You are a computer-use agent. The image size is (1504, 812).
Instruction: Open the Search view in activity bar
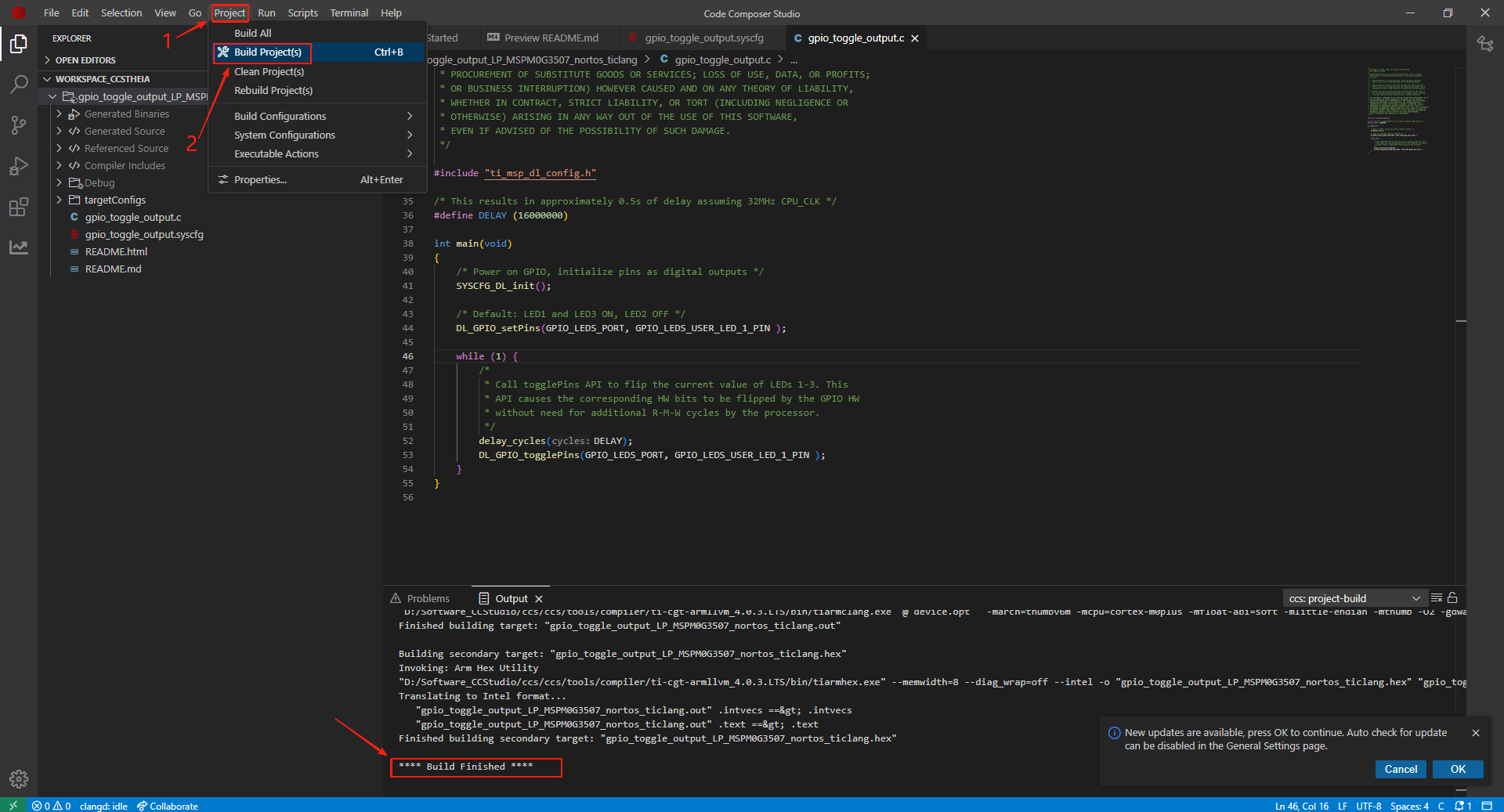[x=19, y=84]
